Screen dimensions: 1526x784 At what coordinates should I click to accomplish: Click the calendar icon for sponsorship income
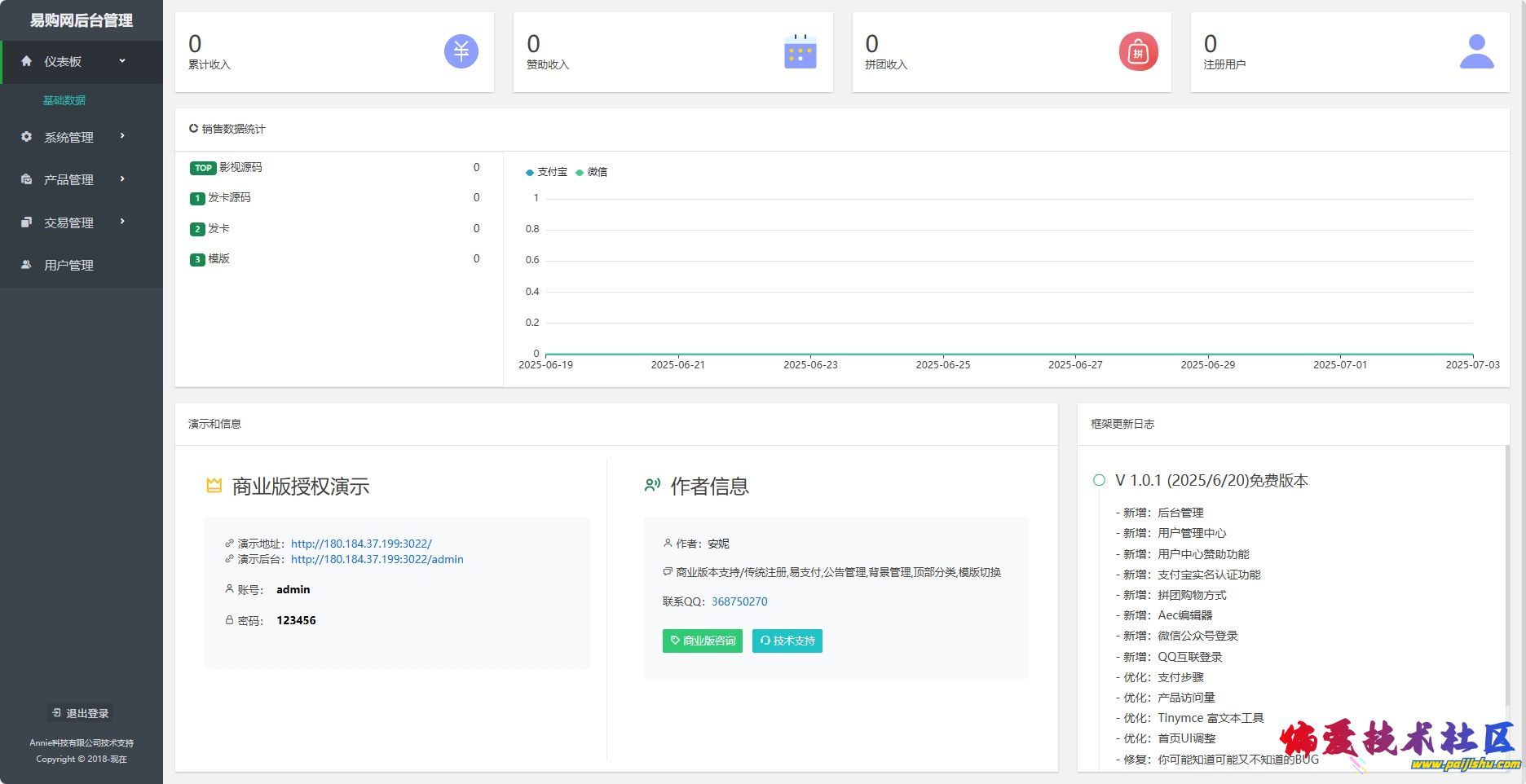800,52
